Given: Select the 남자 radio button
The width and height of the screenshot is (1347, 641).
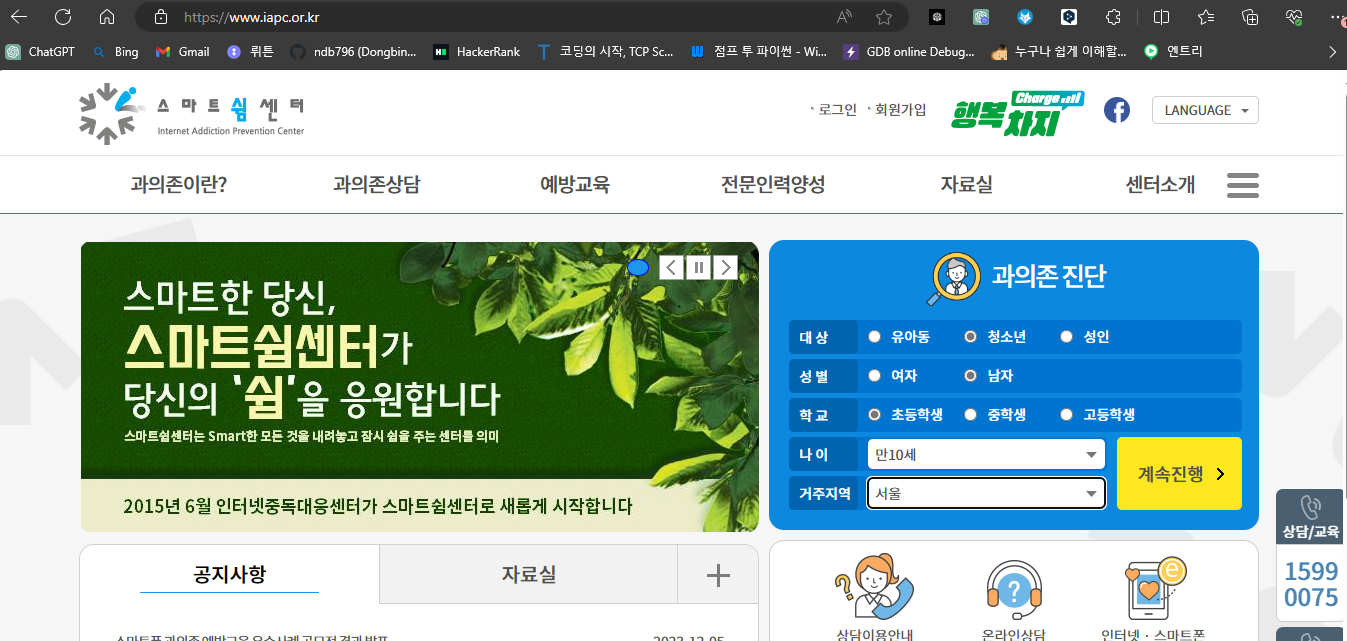Looking at the screenshot, I should [970, 376].
